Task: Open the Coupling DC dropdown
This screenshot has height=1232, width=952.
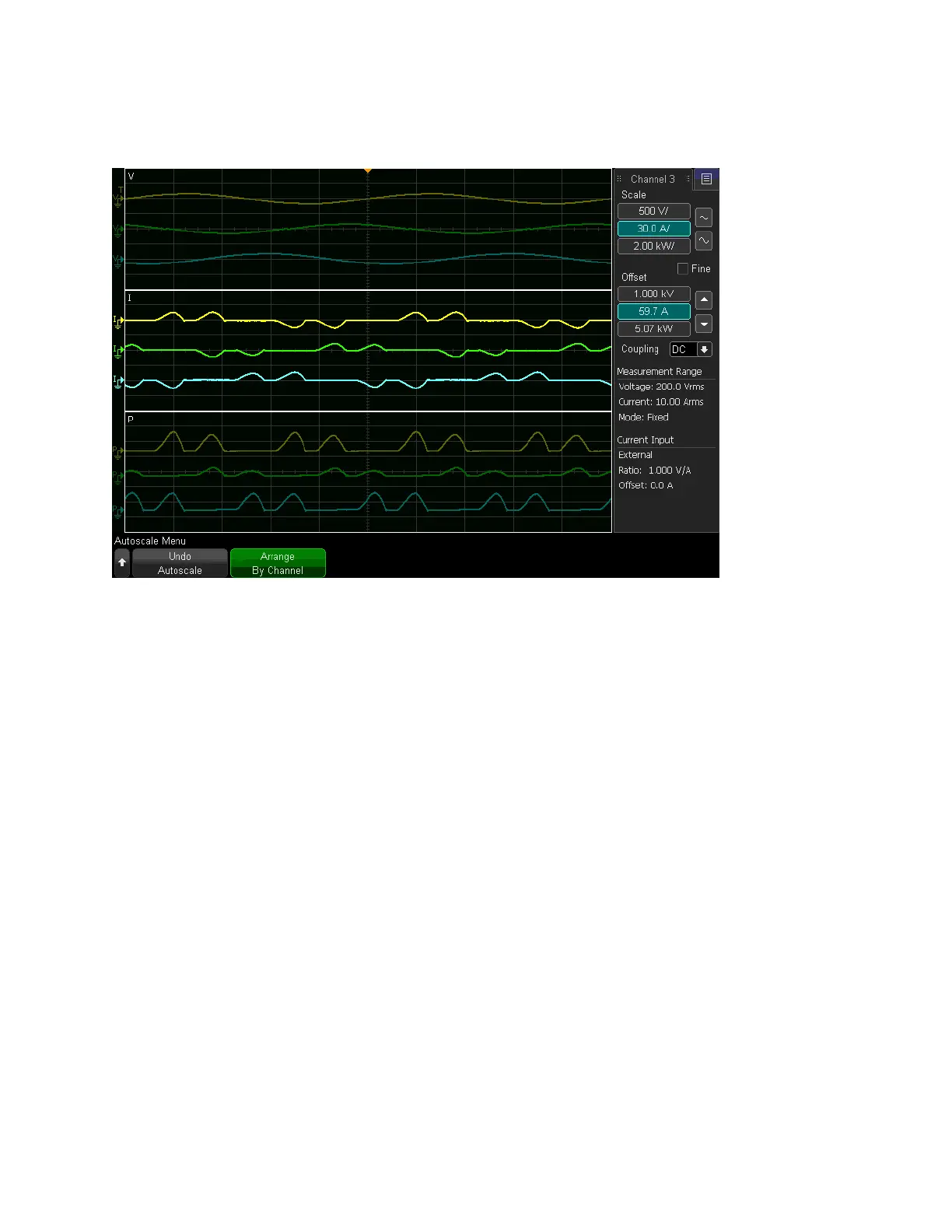Action: [691, 349]
